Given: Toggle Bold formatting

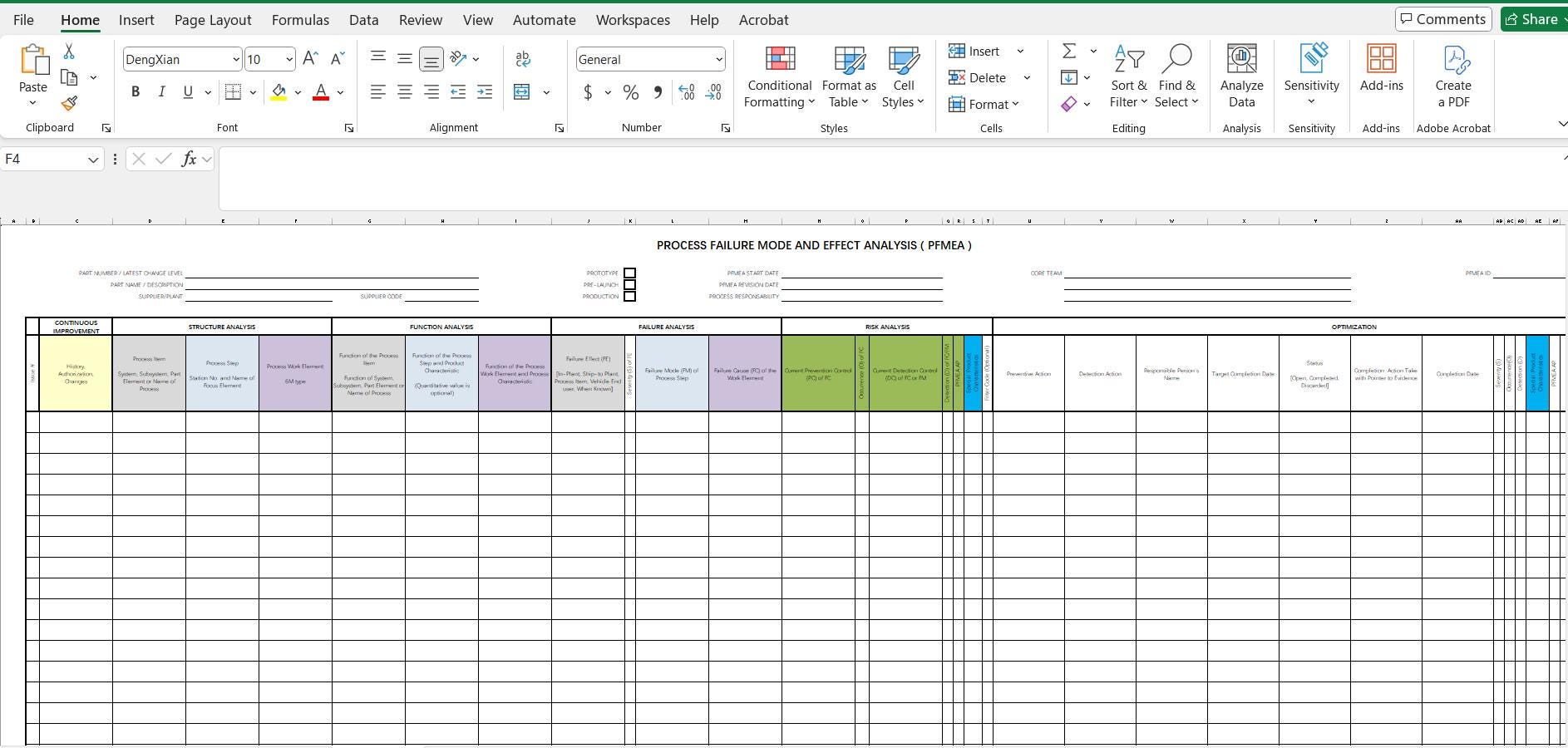Looking at the screenshot, I should pyautogui.click(x=136, y=92).
